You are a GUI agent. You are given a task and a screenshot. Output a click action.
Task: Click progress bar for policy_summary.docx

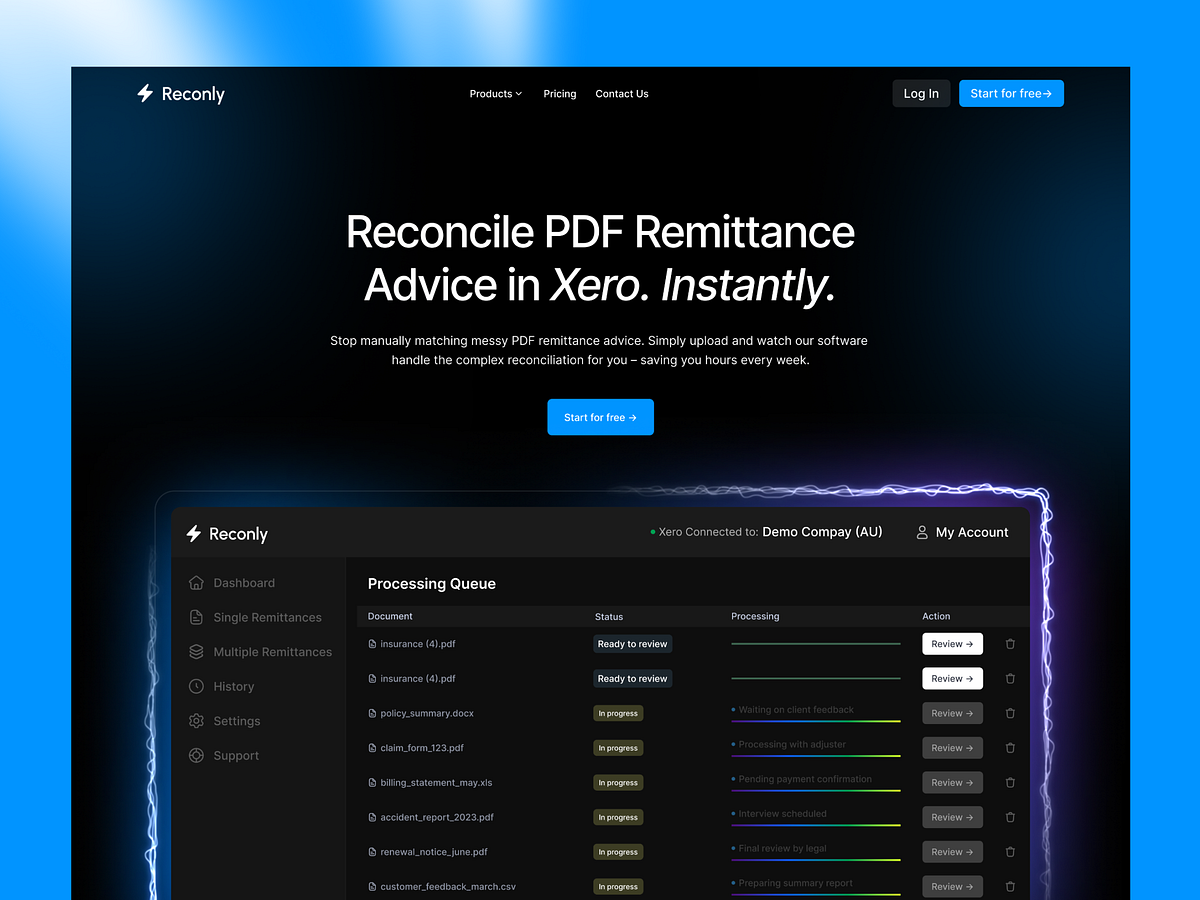(816, 721)
